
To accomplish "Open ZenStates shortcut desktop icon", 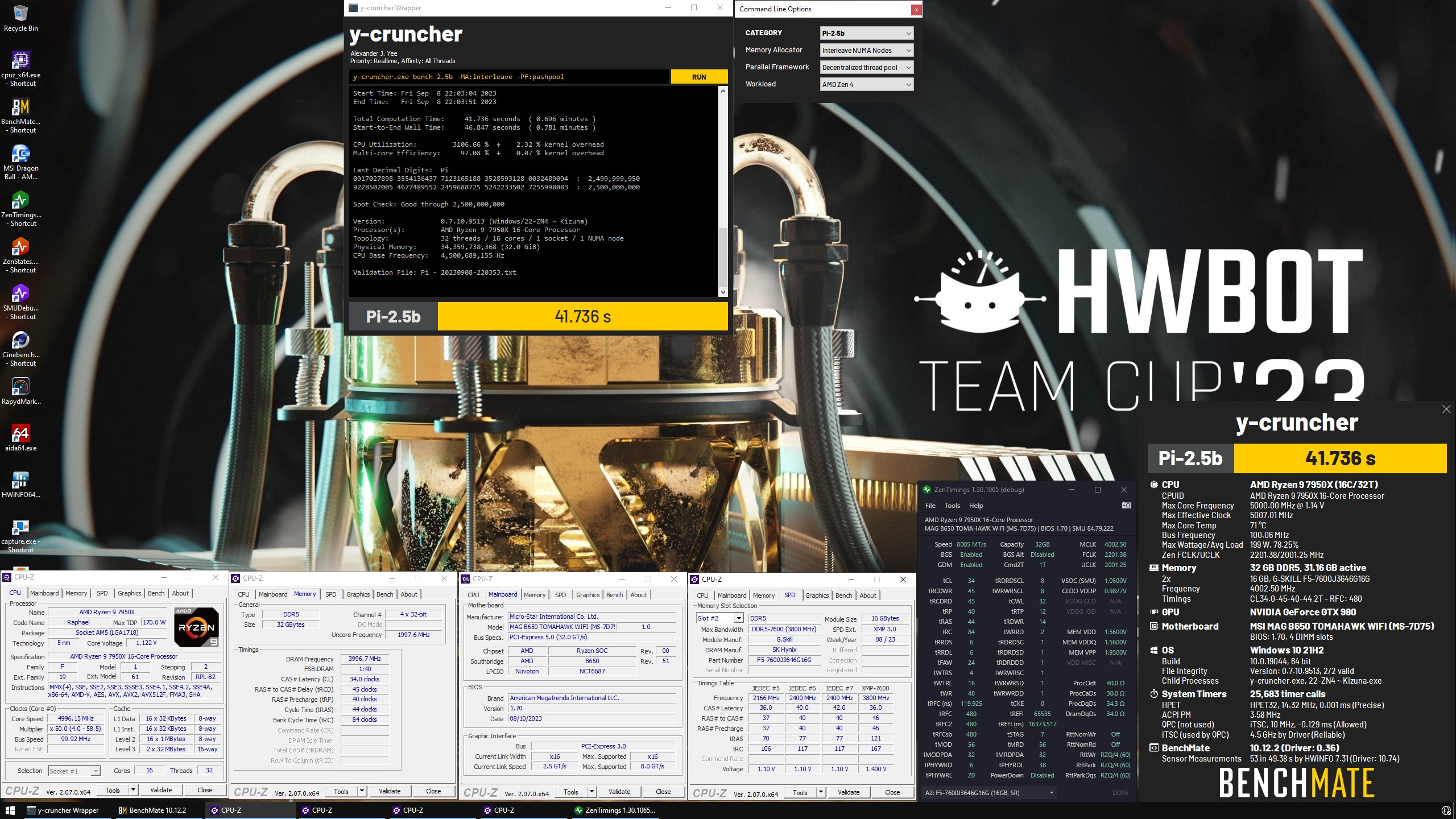I will tap(20, 255).
